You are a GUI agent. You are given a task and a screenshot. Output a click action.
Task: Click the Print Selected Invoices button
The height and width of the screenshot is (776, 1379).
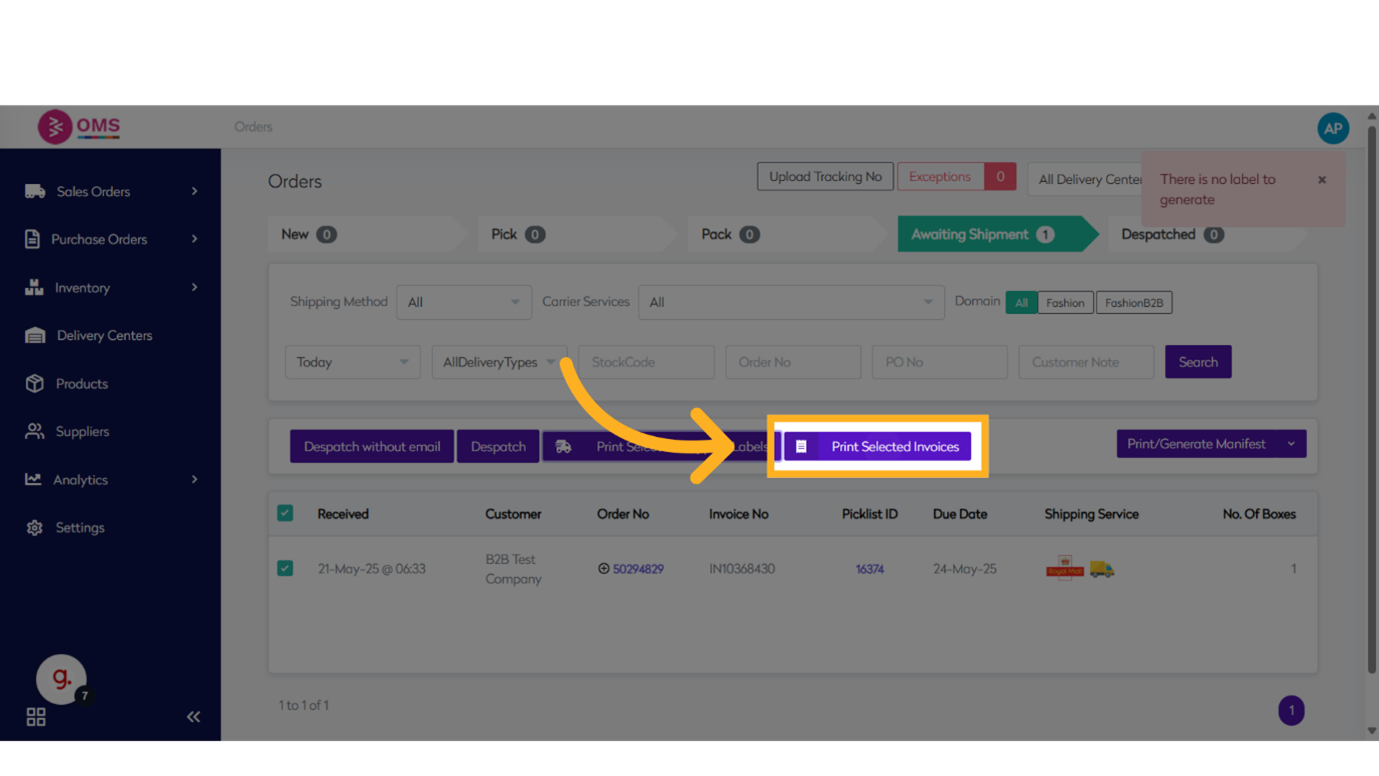click(x=877, y=447)
